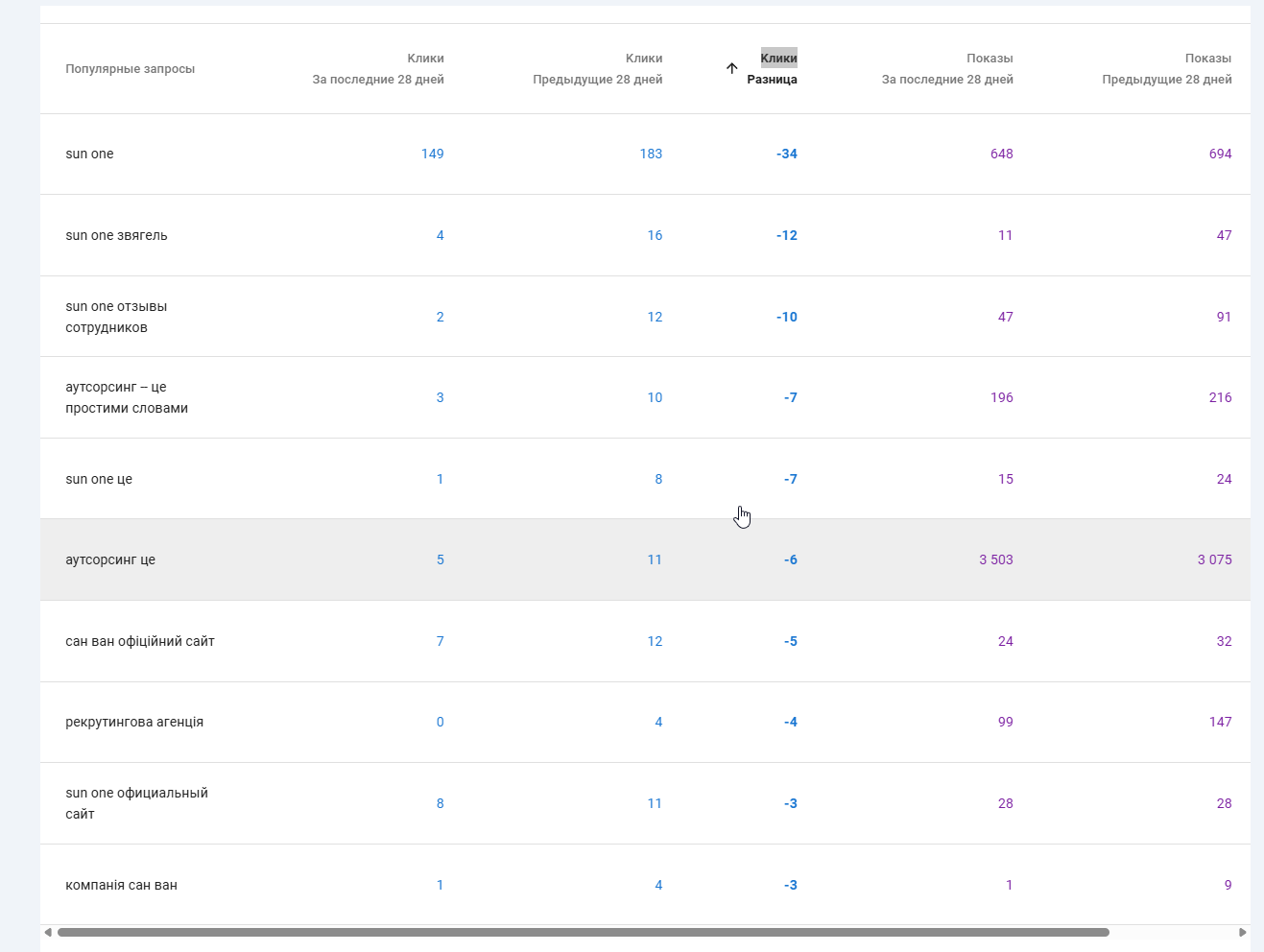This screenshot has height=952, width=1264.
Task: Open 'сан ван офіційний сайт' query
Action: (140, 641)
